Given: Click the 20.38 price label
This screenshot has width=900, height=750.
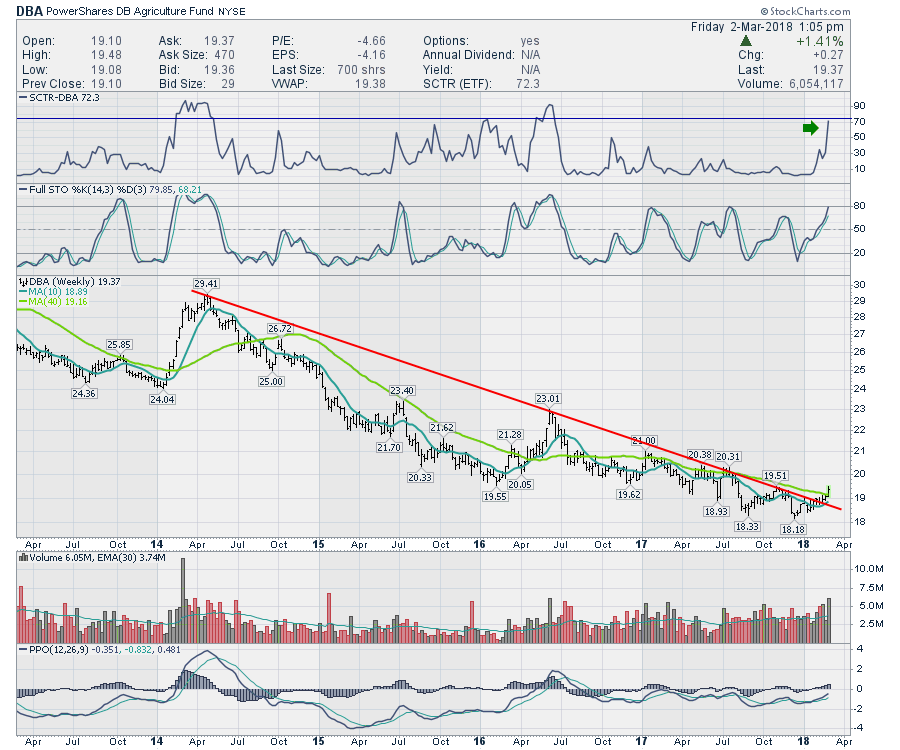Looking at the screenshot, I should (x=700, y=455).
